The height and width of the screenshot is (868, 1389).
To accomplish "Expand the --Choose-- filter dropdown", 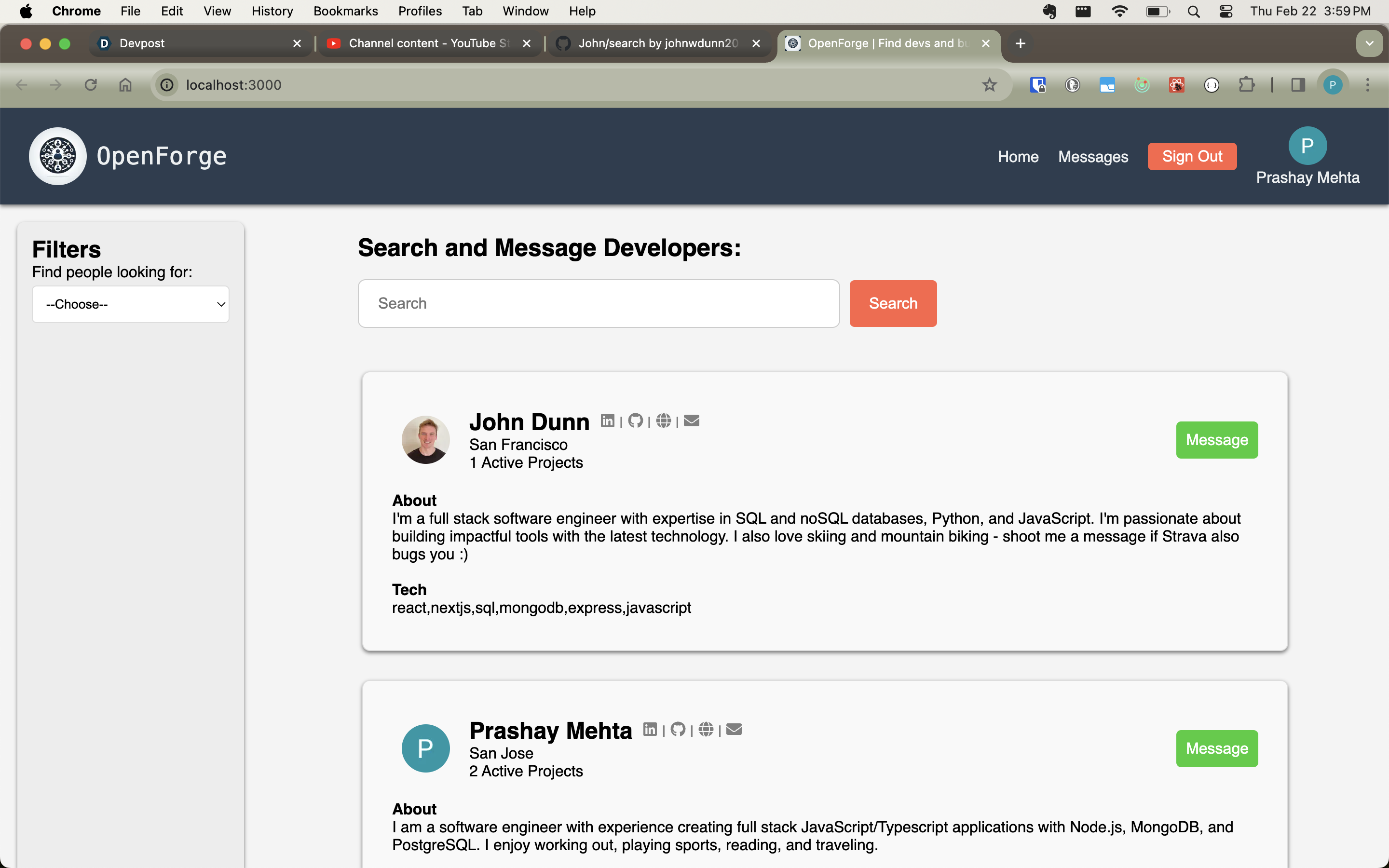I will click(x=130, y=304).
